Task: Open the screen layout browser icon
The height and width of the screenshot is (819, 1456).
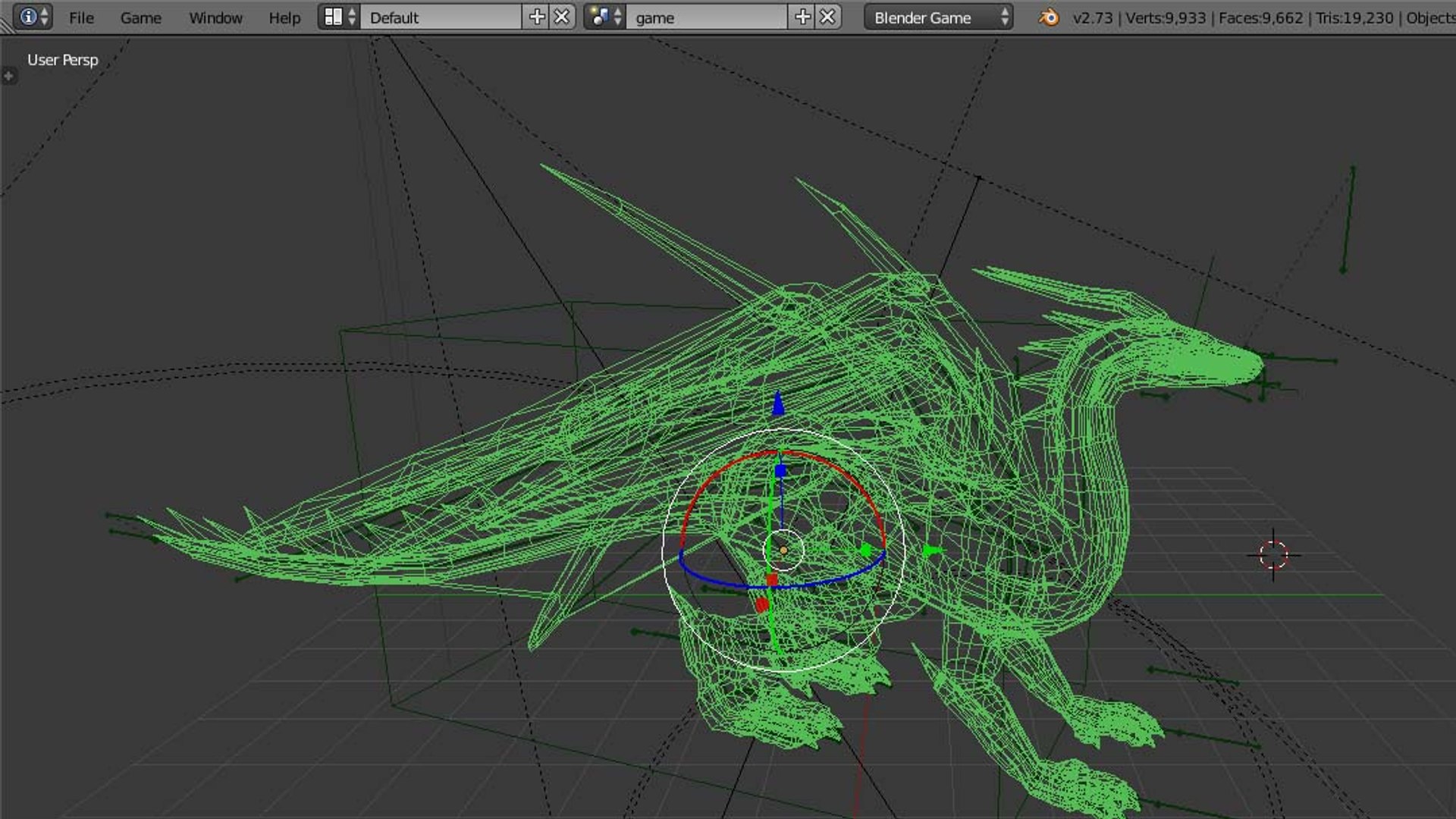Action: [x=339, y=17]
